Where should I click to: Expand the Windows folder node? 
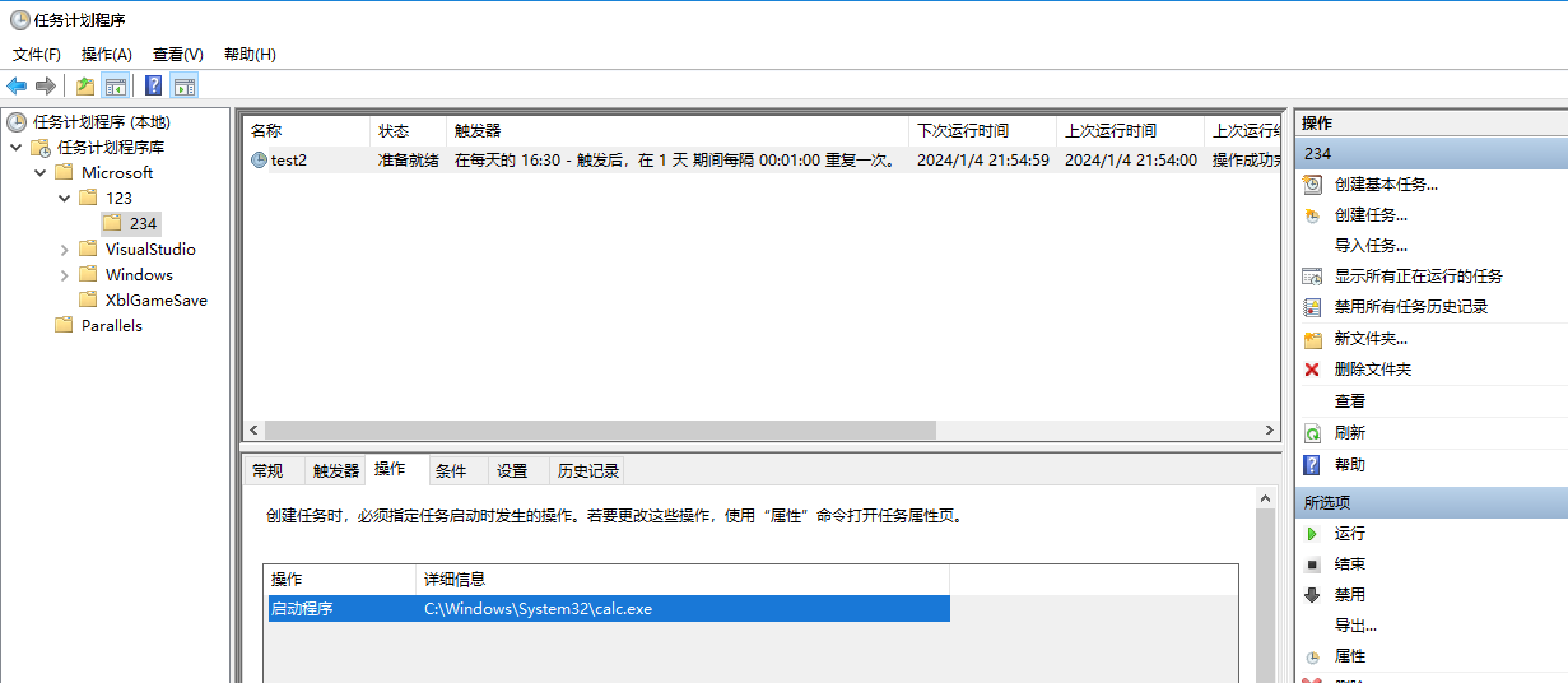click(64, 275)
